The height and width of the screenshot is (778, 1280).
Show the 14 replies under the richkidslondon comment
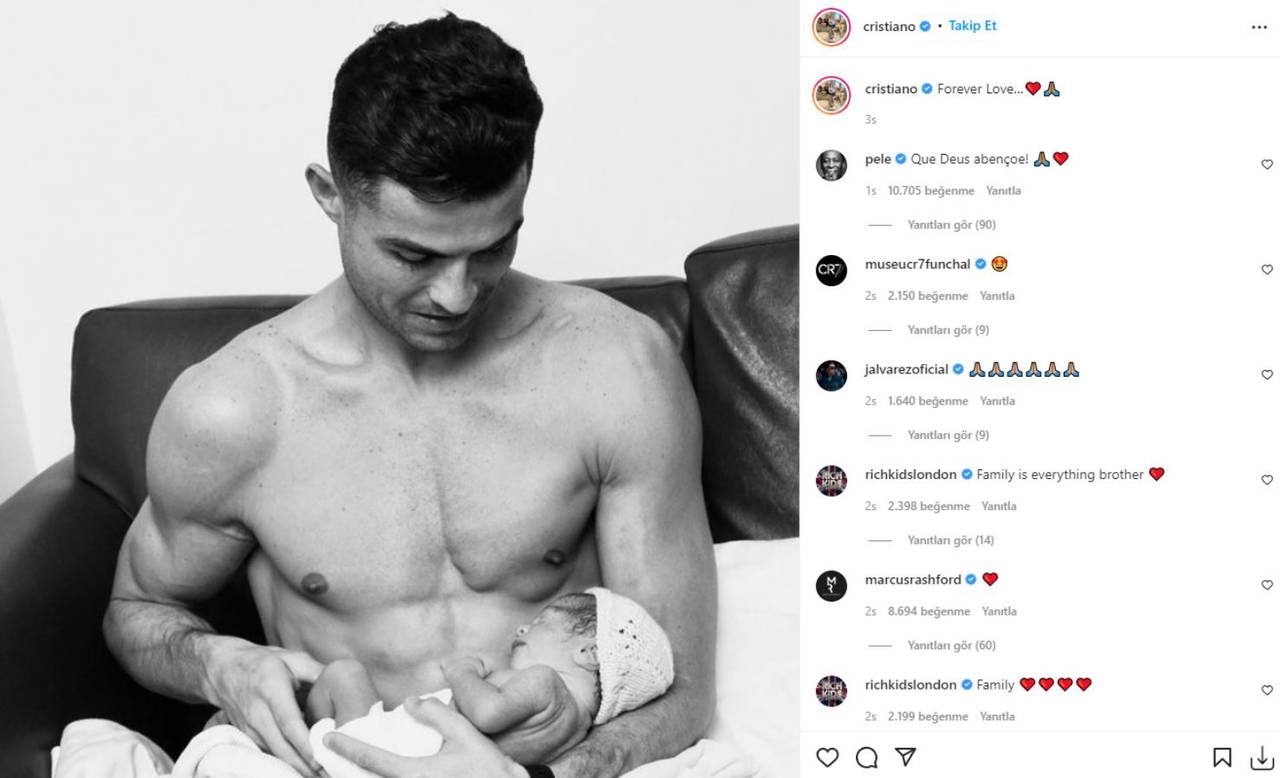(x=951, y=540)
